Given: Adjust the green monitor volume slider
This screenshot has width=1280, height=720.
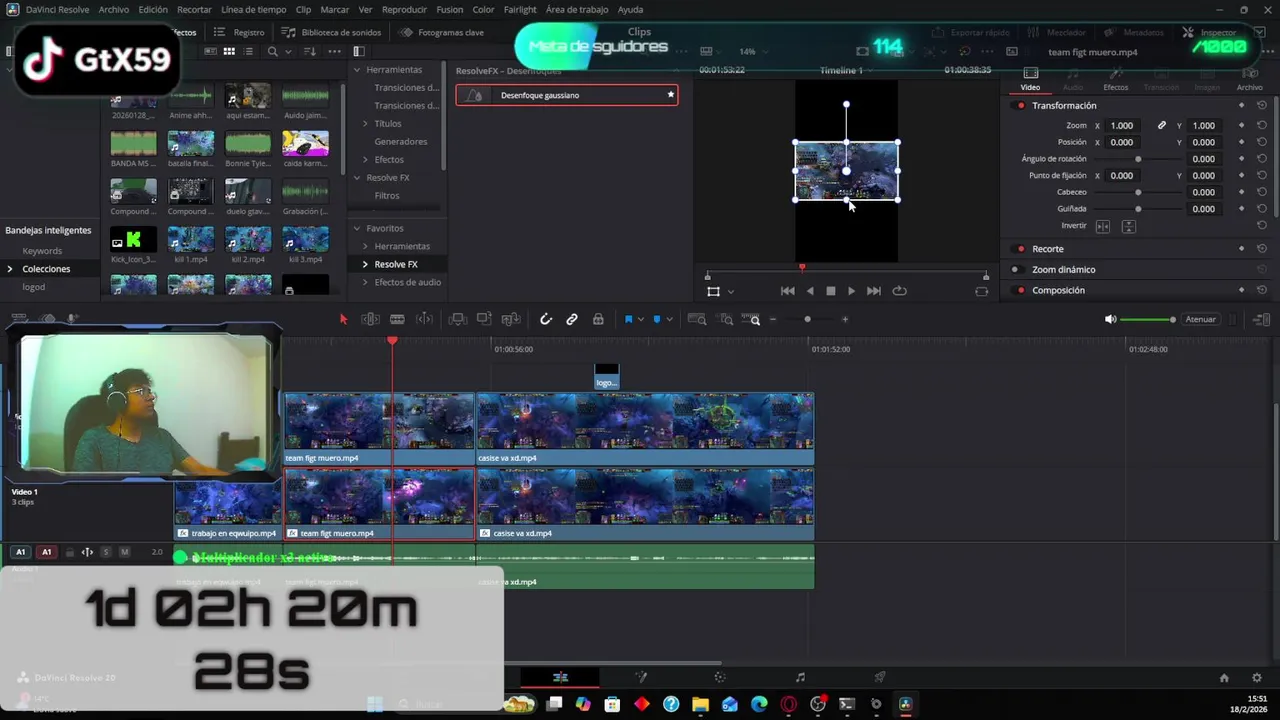Looking at the screenshot, I should coord(1148,319).
